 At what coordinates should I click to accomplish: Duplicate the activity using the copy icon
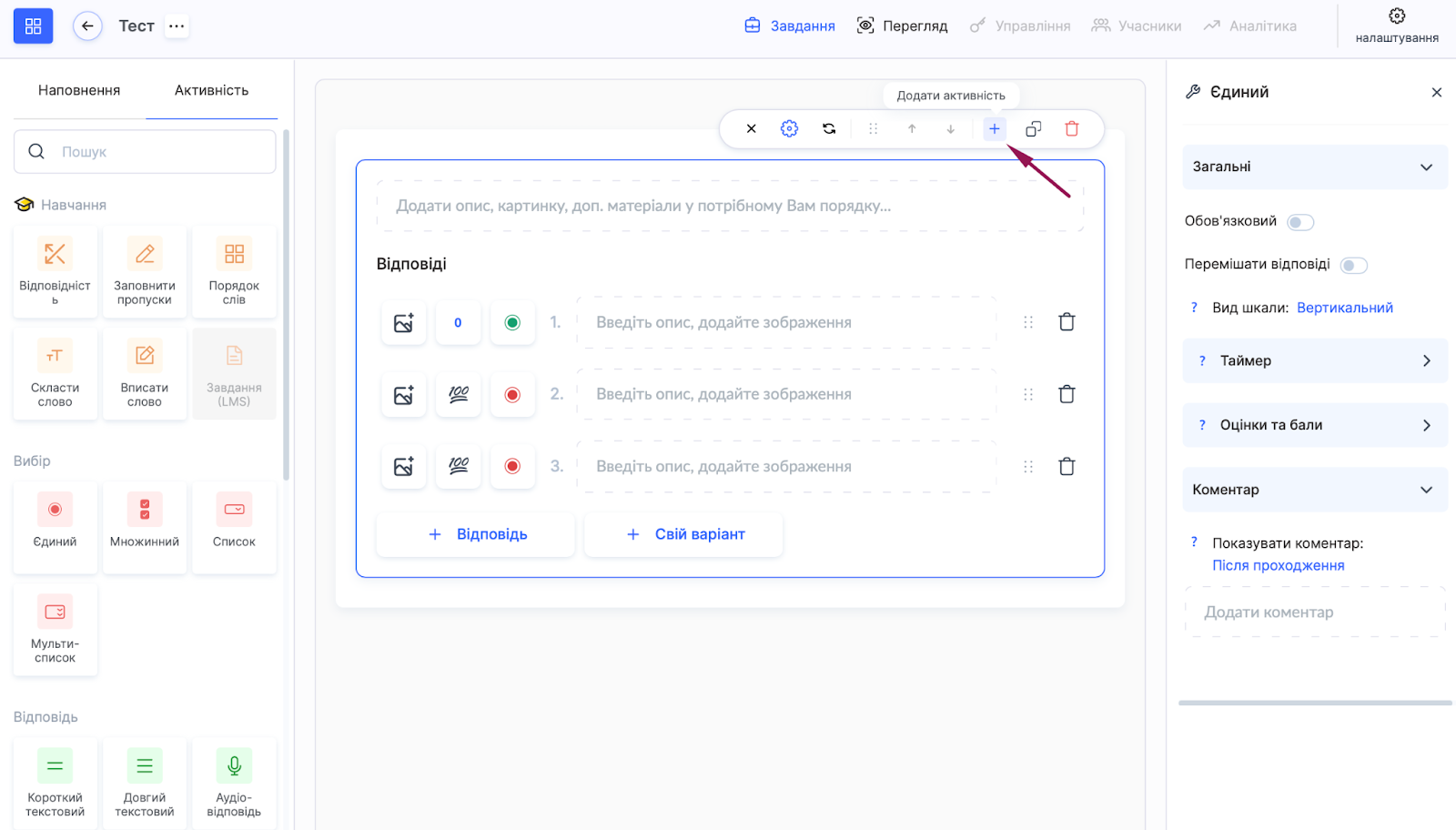point(1033,129)
